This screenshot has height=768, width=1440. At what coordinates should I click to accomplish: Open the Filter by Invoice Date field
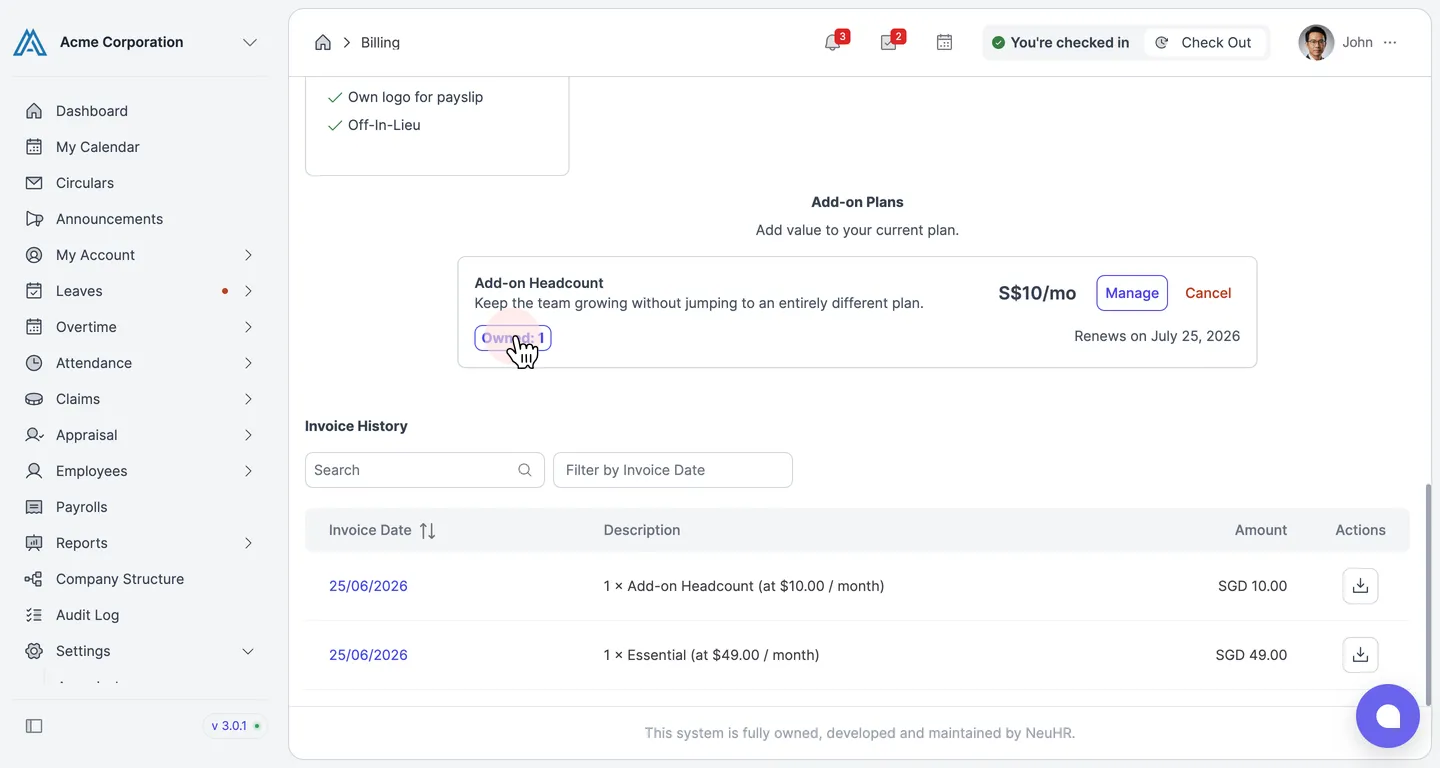tap(673, 470)
